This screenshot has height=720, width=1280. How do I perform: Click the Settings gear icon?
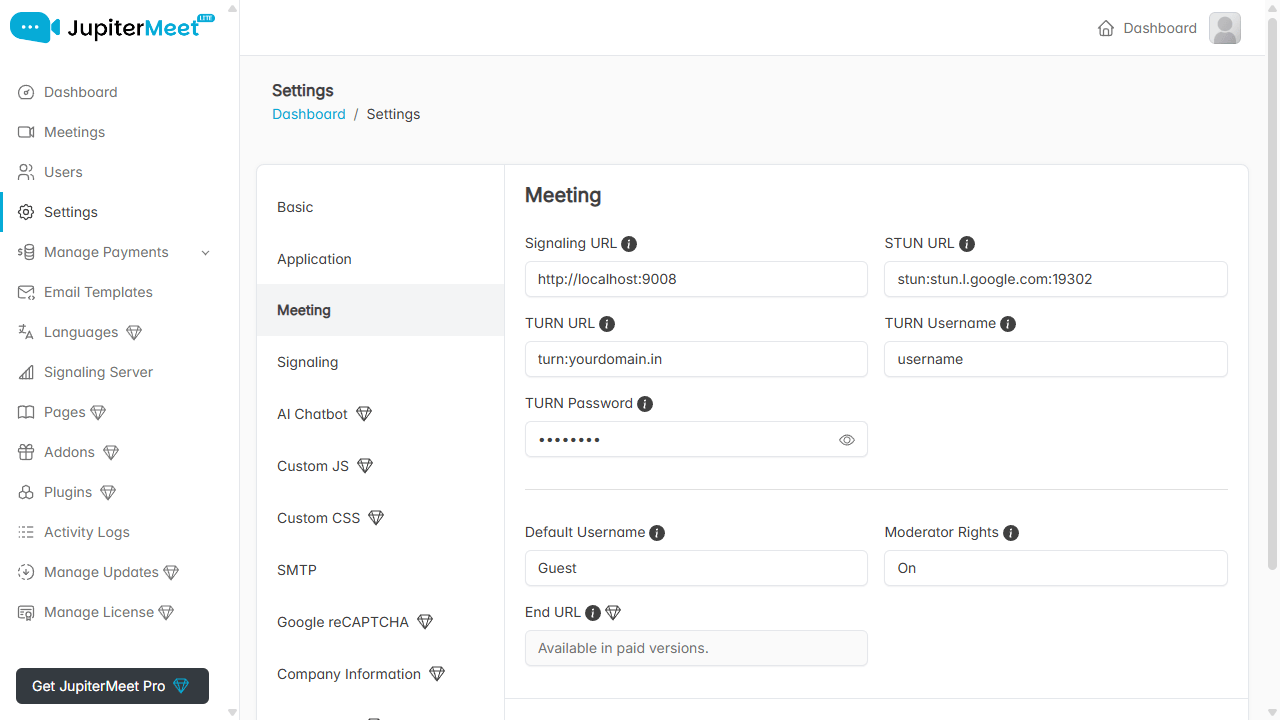(26, 212)
